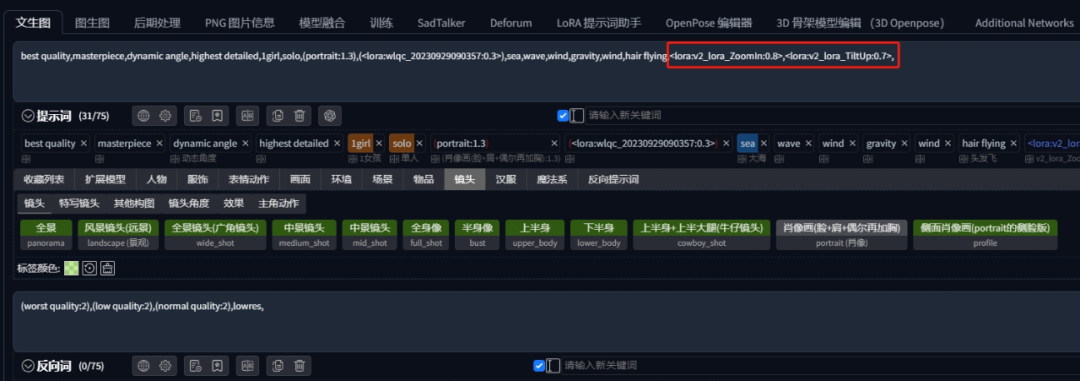Remove the 'hair flying' tag via X
The image size is (1080, 381).
pyautogui.click(x=1014, y=144)
